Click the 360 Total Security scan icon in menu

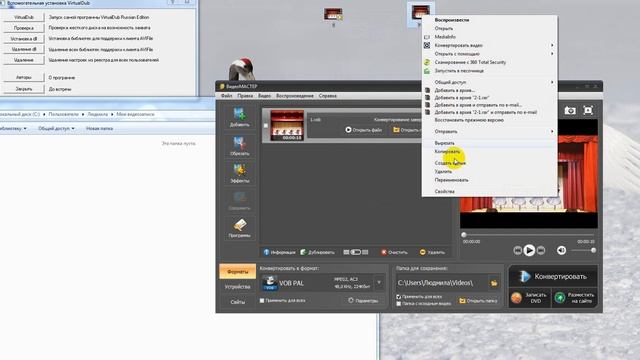tap(427, 62)
